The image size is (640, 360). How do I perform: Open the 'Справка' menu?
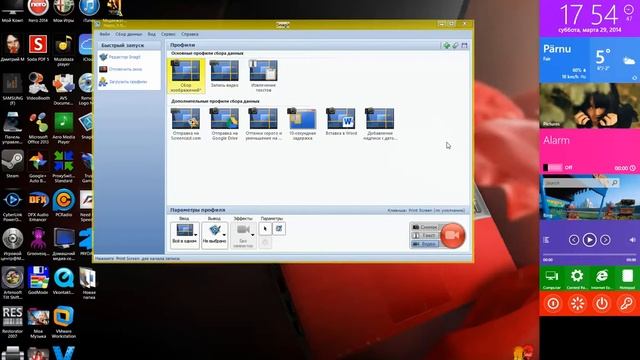190,34
